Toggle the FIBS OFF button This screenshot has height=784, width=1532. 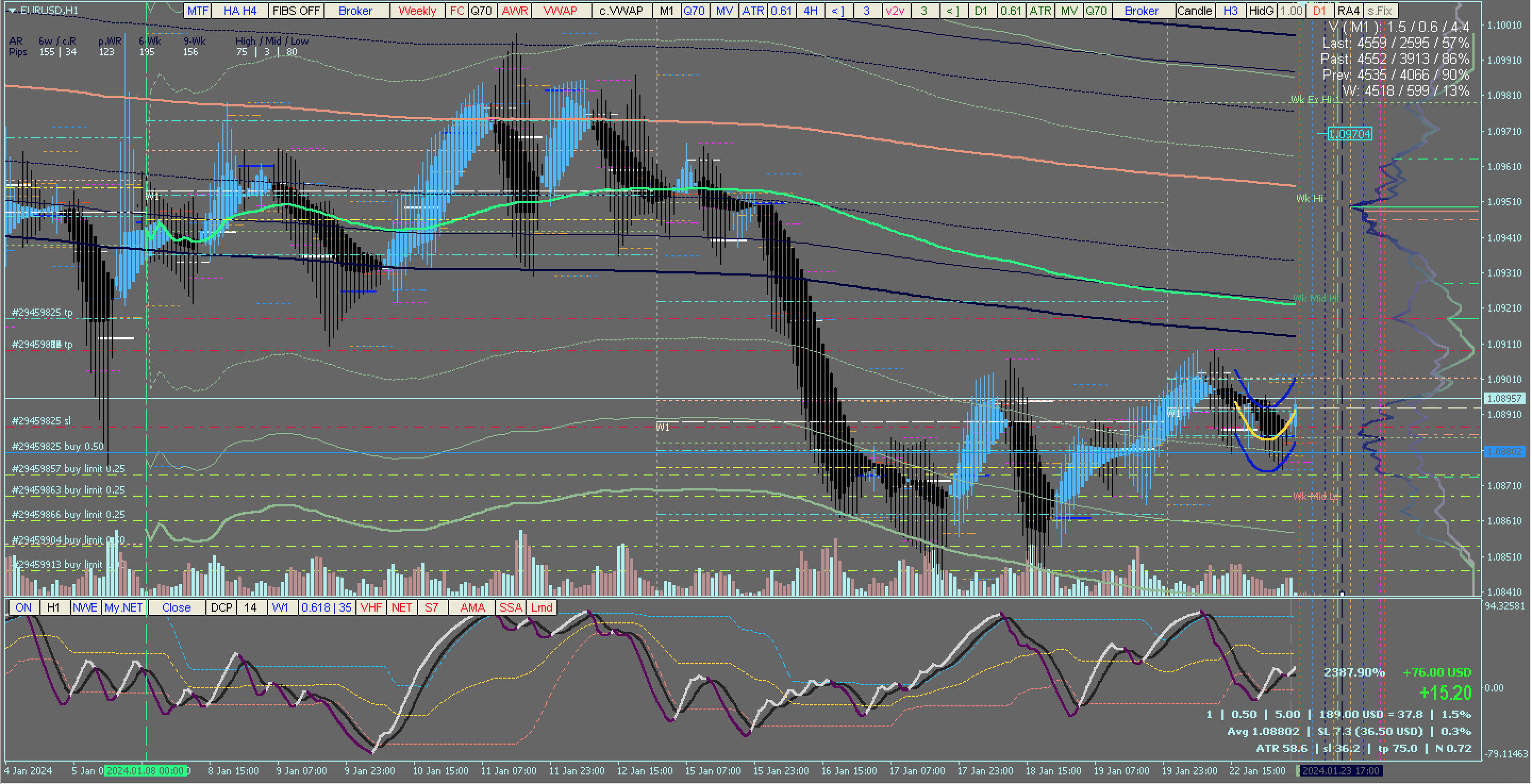(296, 11)
